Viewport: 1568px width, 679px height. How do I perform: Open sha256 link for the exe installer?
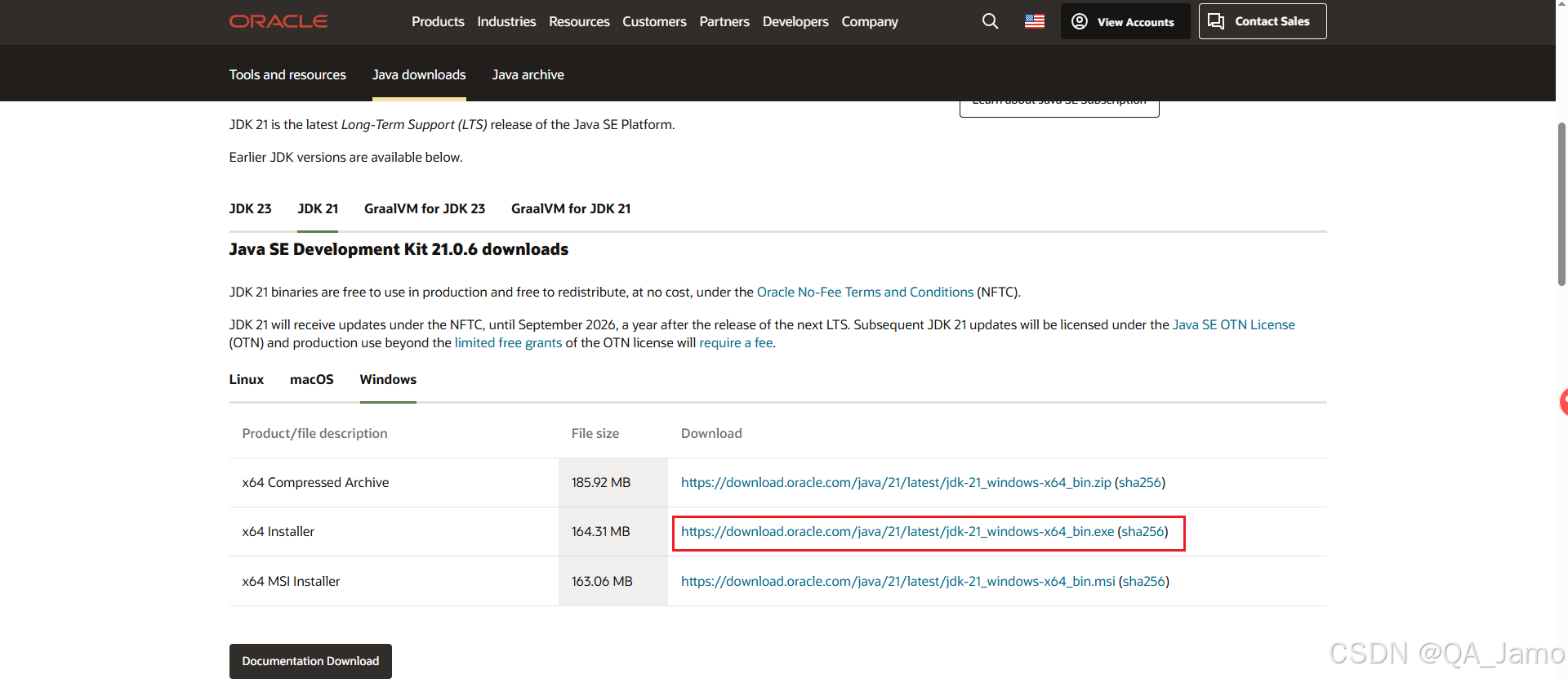coord(1143,531)
